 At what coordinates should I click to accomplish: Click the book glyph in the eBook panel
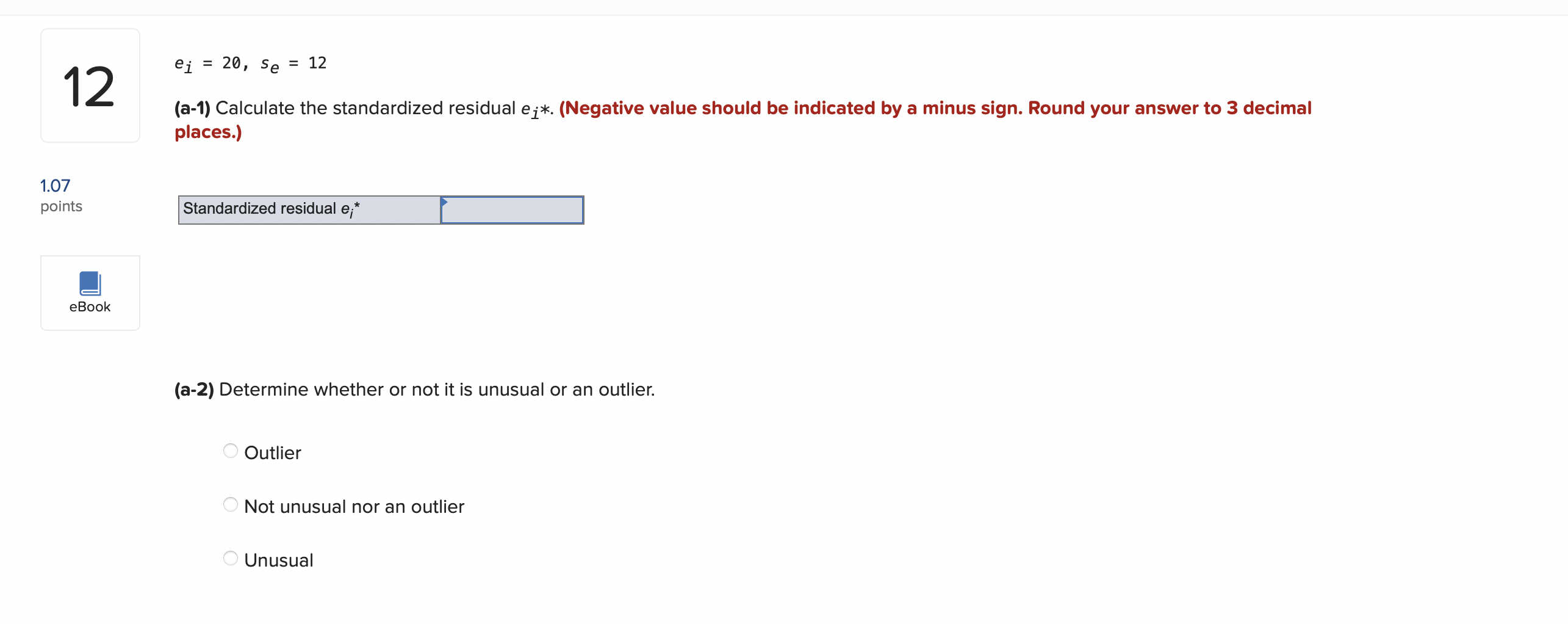90,282
